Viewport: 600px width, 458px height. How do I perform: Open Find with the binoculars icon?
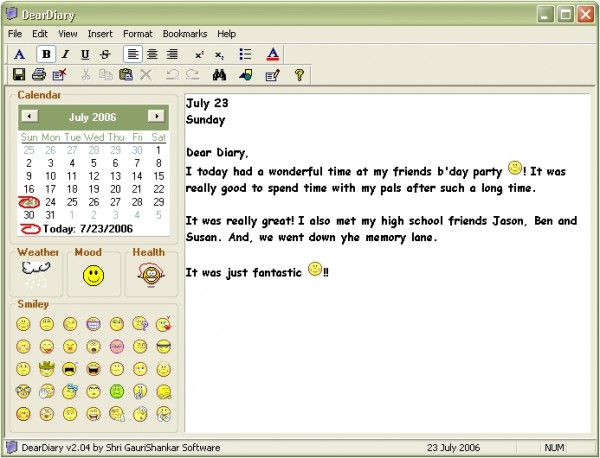pyautogui.click(x=219, y=75)
